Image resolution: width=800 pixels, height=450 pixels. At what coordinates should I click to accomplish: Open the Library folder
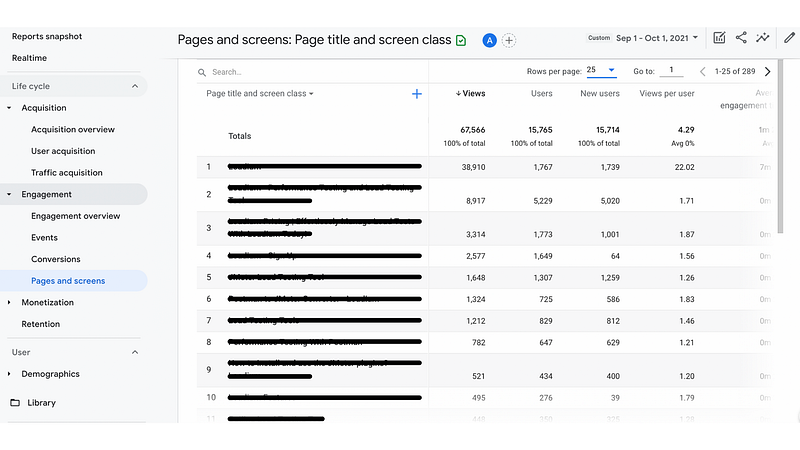(42, 403)
